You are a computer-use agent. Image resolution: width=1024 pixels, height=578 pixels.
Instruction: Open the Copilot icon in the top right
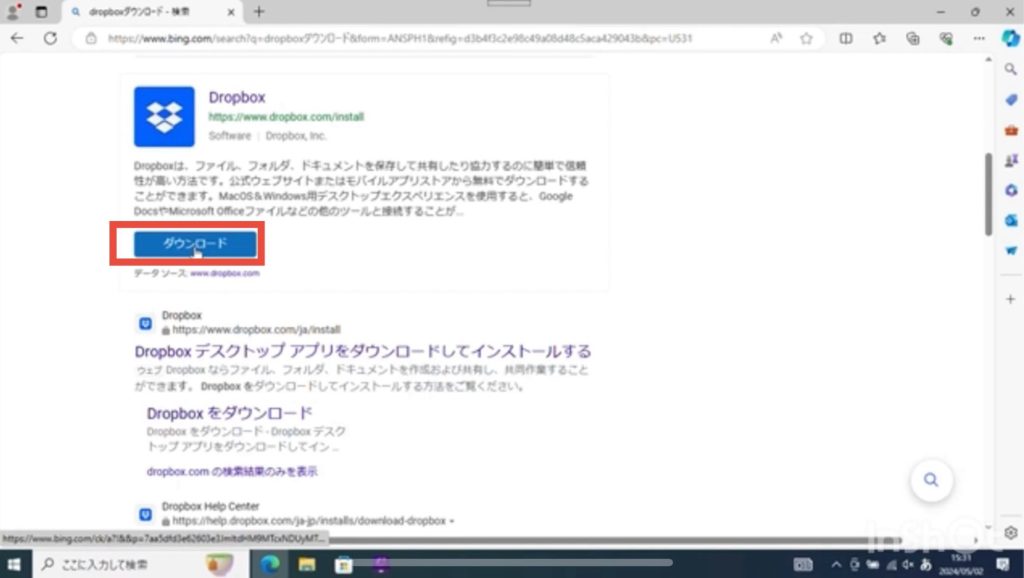pos(1010,39)
